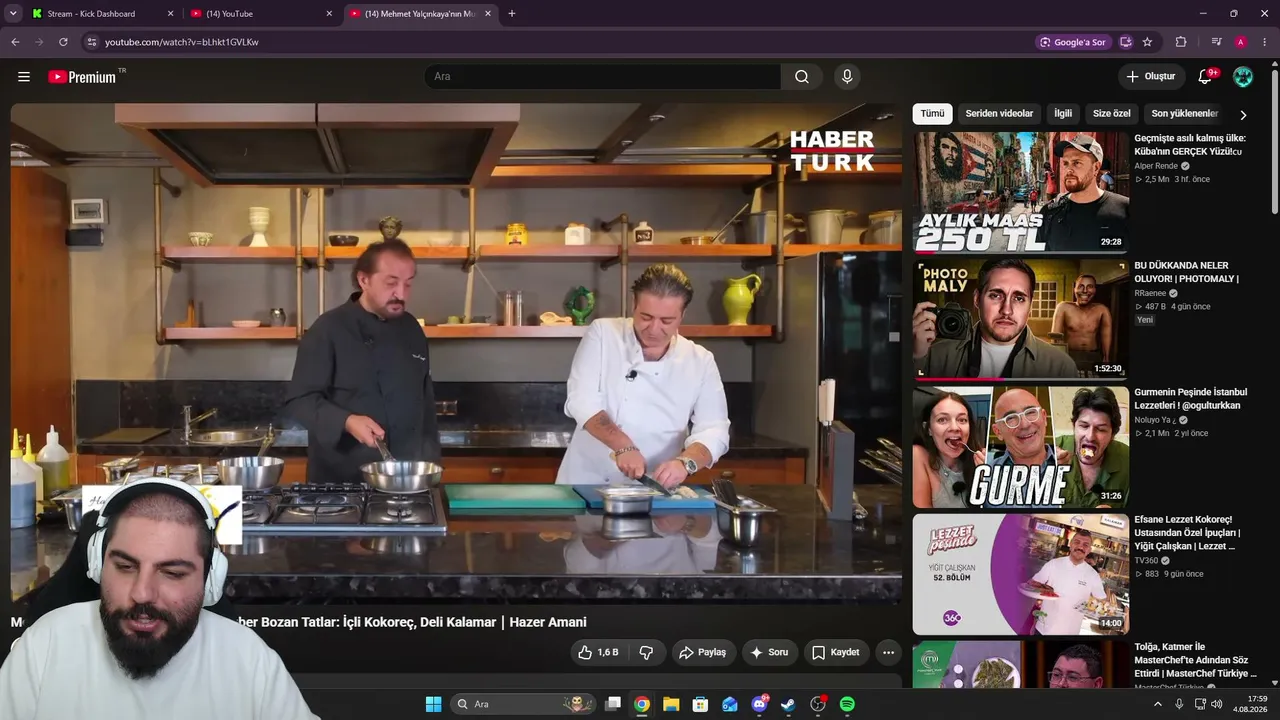Open more actions menu under the video
Image resolution: width=1280 pixels, height=720 pixels.
pyautogui.click(x=888, y=652)
